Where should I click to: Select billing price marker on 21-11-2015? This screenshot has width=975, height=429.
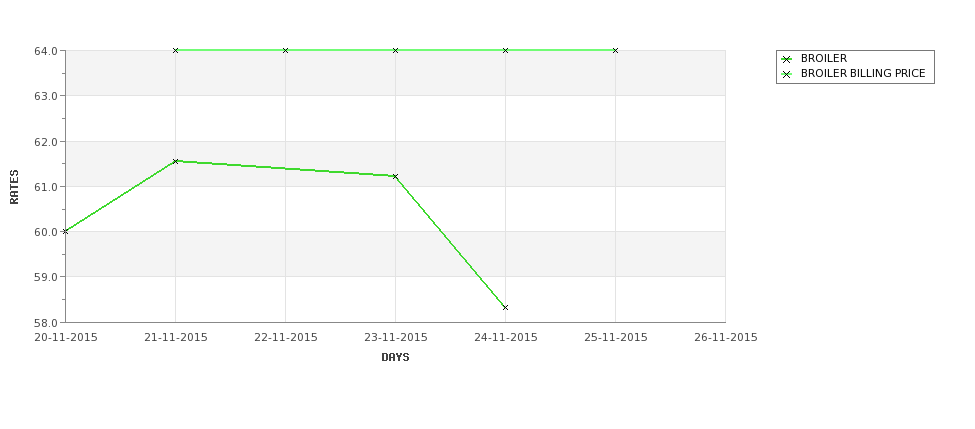coord(175,50)
